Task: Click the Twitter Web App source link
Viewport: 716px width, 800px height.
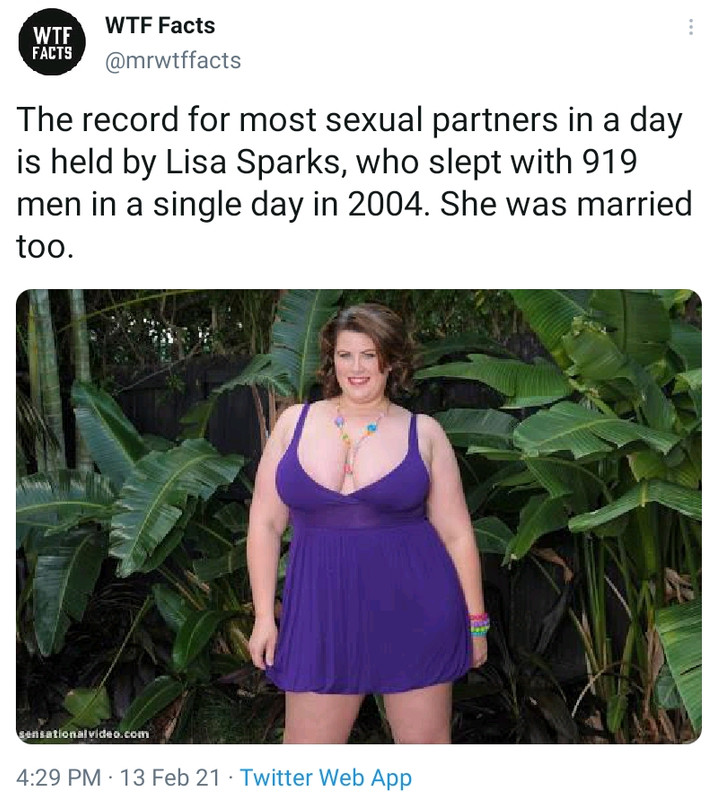Action: point(326,778)
